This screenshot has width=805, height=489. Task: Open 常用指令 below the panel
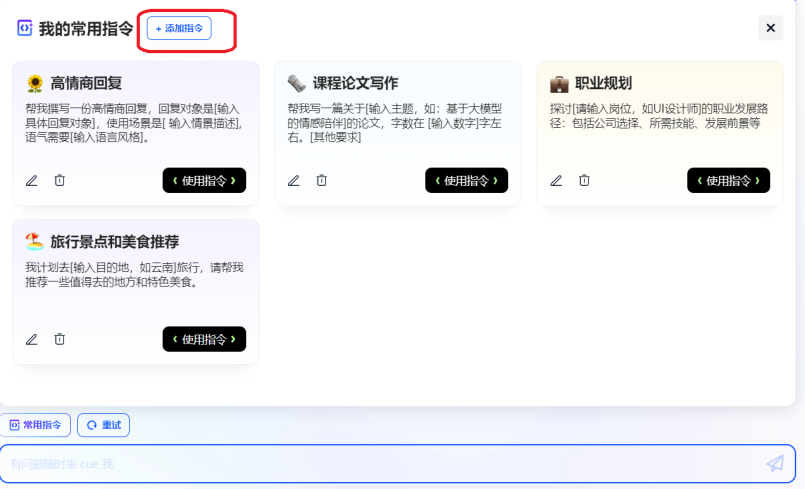click(x=36, y=425)
